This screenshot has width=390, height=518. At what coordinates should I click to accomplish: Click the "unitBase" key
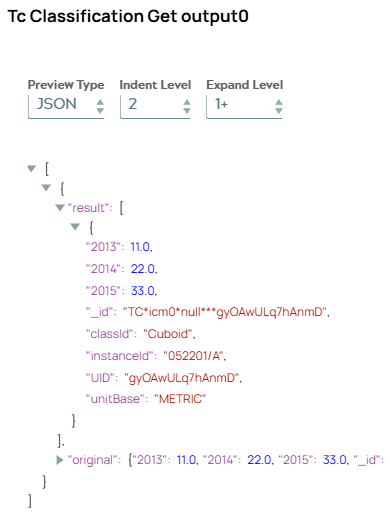click(x=115, y=399)
